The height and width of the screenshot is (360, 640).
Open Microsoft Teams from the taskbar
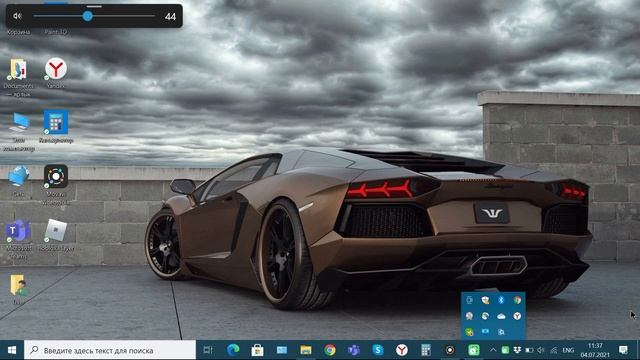tap(354, 350)
